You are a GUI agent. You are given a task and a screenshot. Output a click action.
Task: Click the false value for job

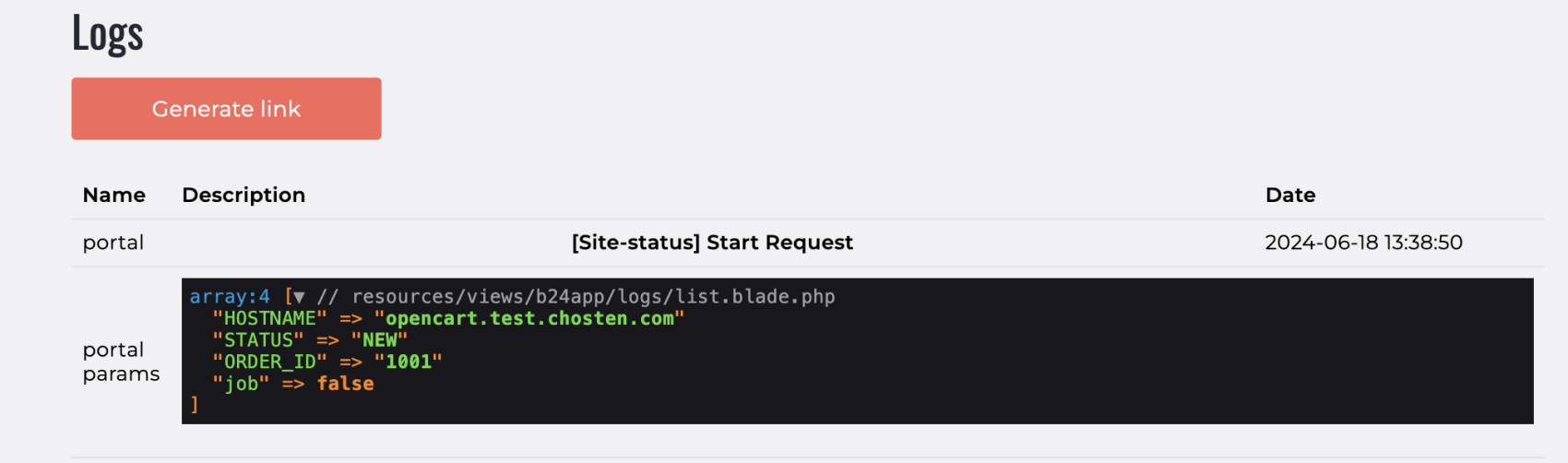pyautogui.click(x=345, y=384)
